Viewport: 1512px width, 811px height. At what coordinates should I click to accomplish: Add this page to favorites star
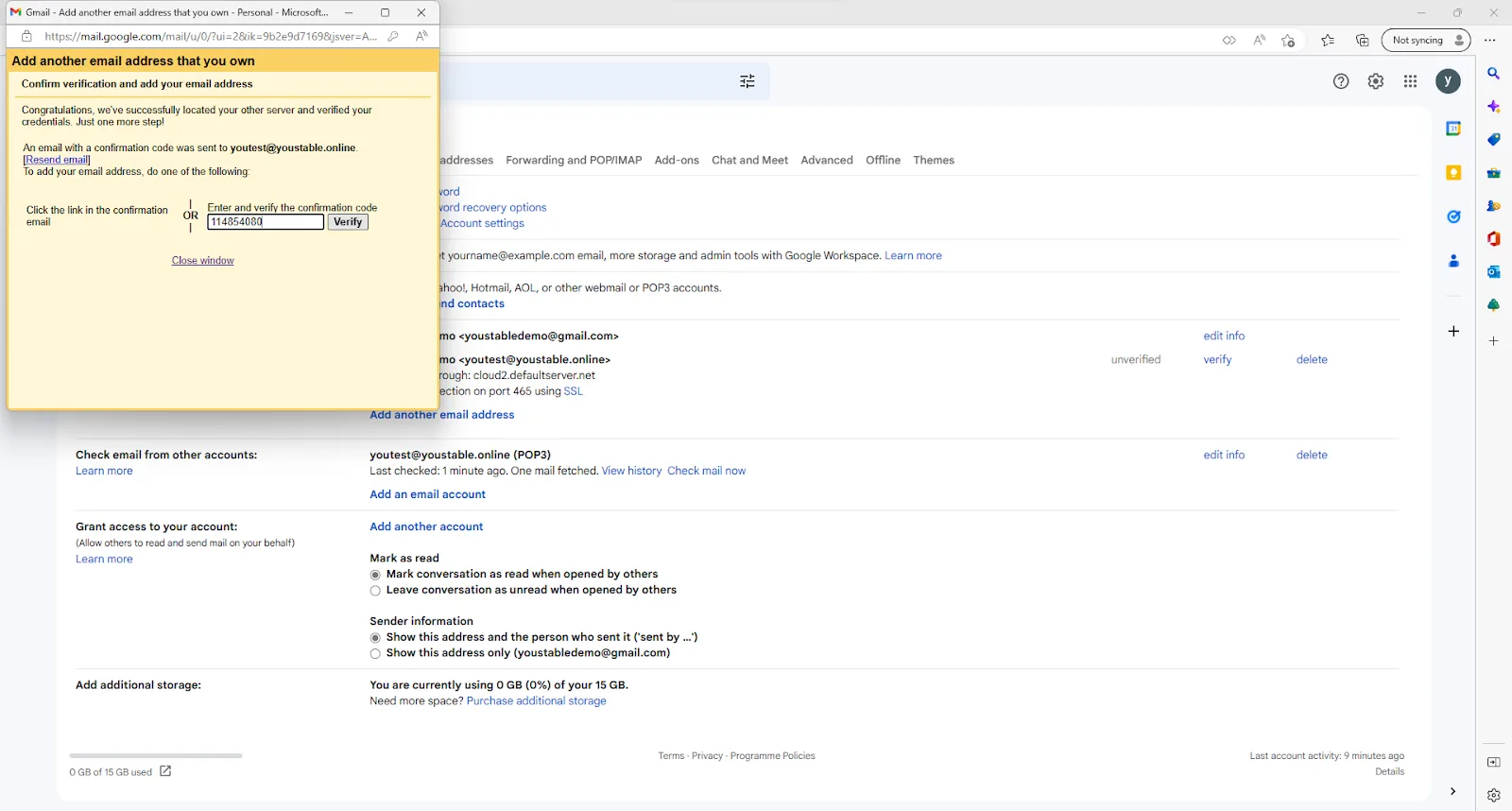click(1288, 40)
